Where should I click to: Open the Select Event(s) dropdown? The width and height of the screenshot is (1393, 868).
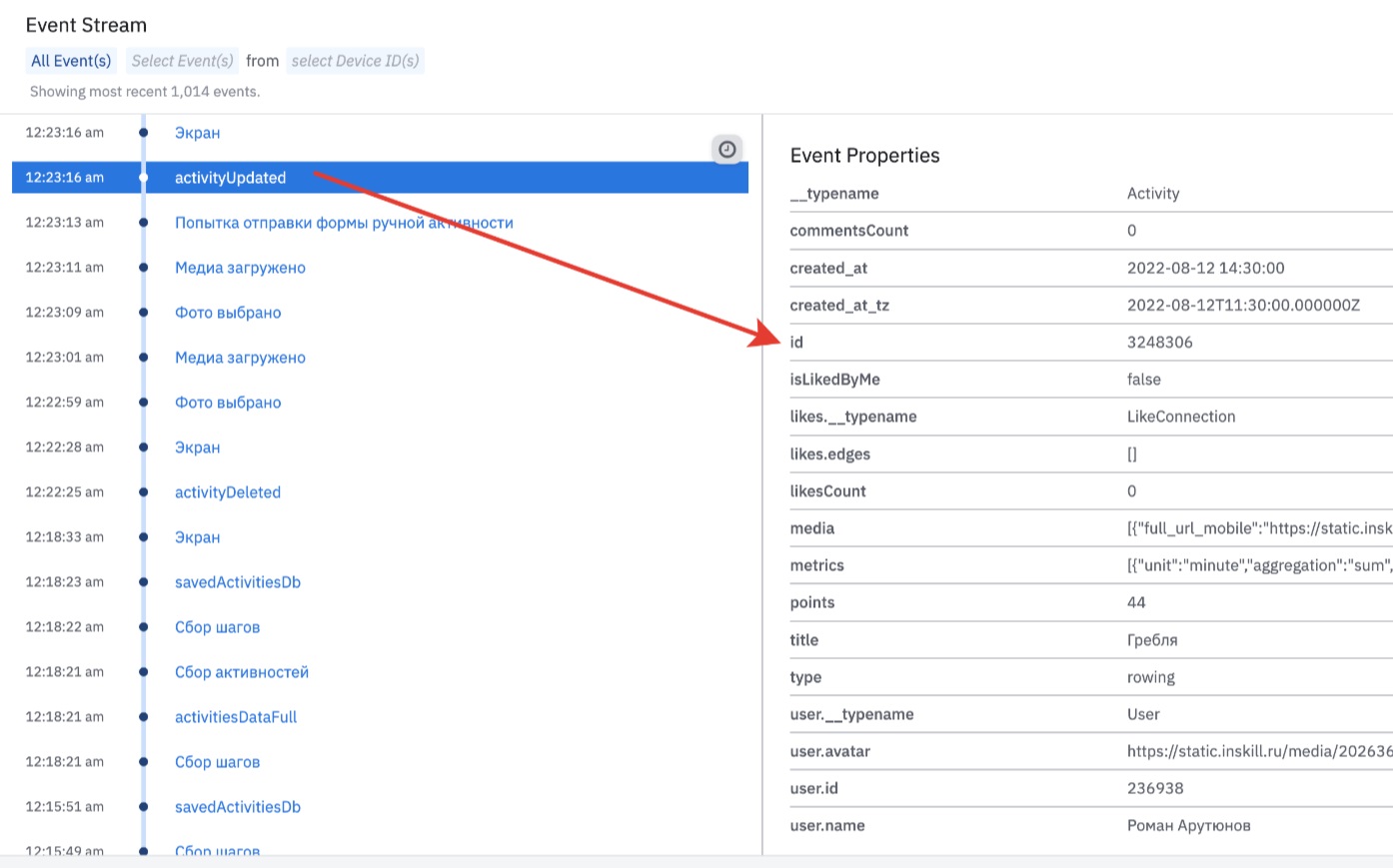(x=182, y=61)
